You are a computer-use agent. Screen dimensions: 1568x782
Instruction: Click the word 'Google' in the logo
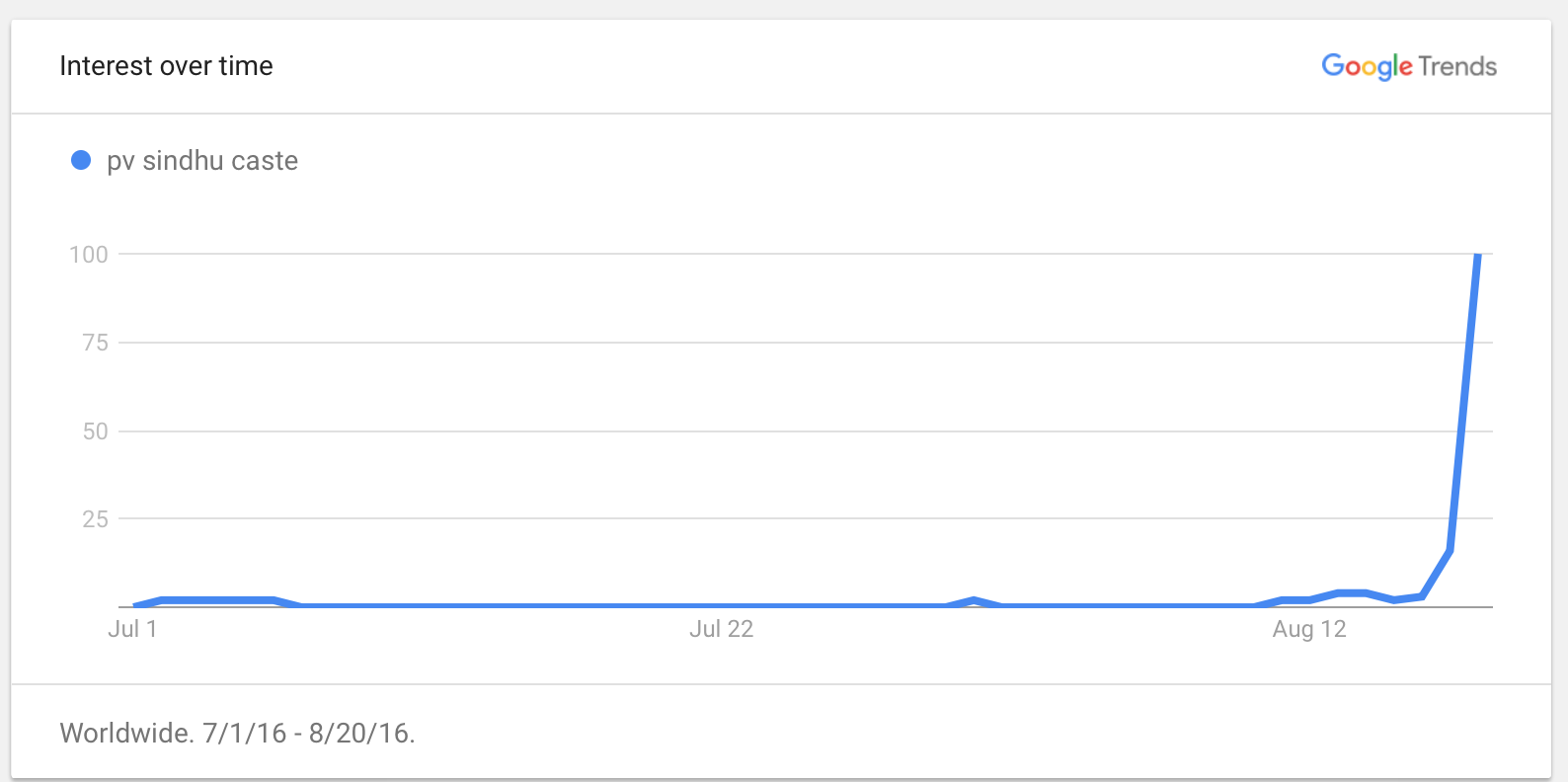pyautogui.click(x=1367, y=66)
